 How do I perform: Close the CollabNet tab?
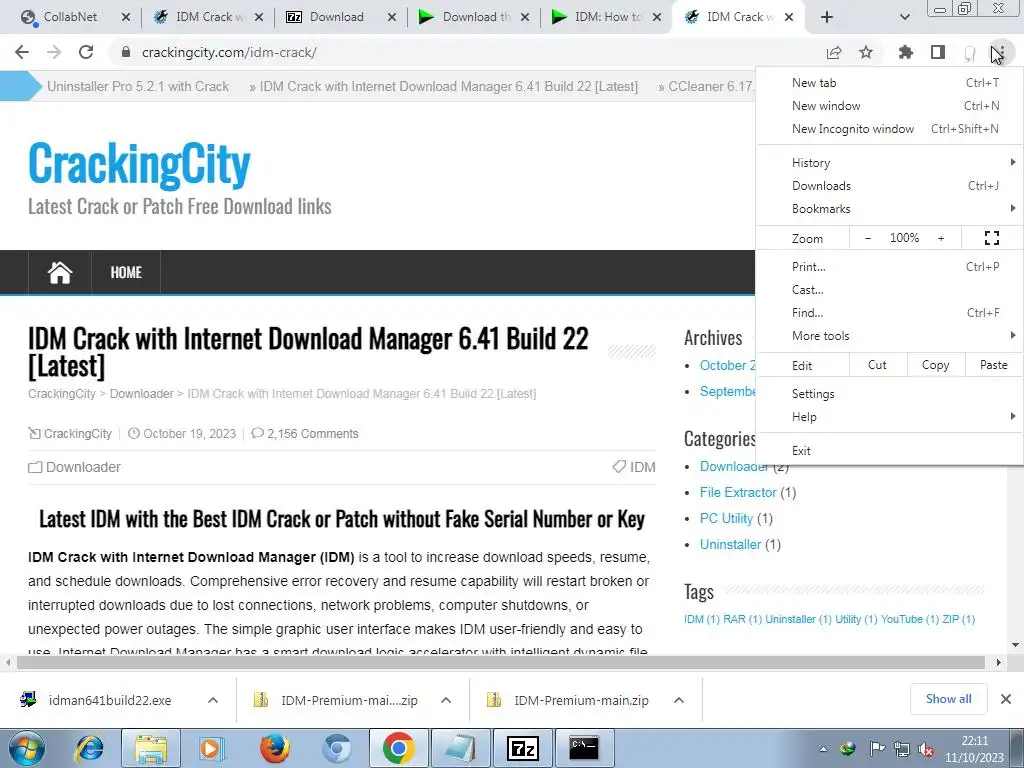click(x=125, y=17)
